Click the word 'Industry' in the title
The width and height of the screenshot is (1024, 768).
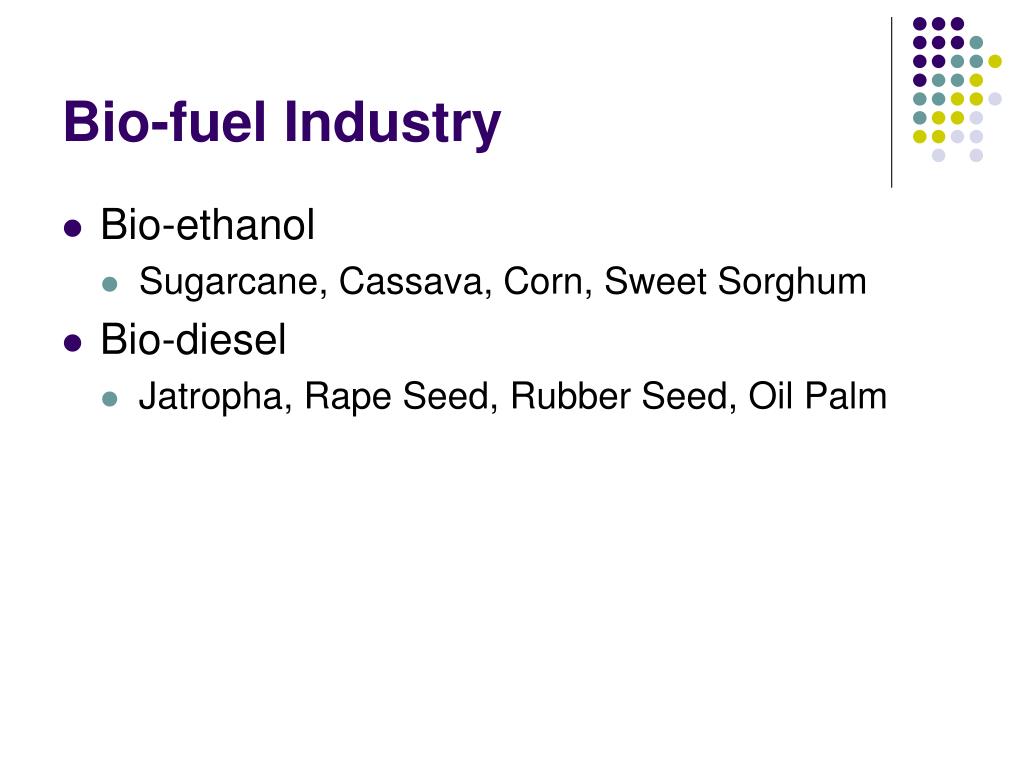[x=392, y=123]
